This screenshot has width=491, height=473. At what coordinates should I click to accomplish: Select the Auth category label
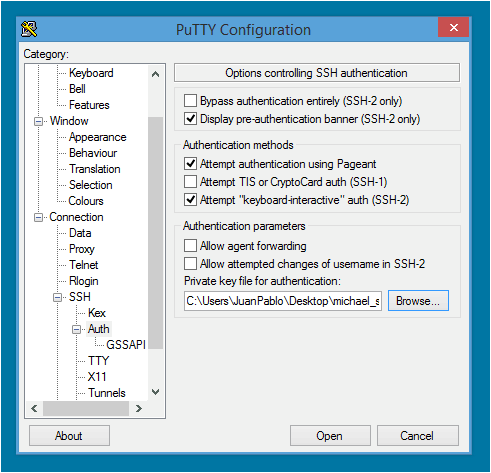click(99, 329)
